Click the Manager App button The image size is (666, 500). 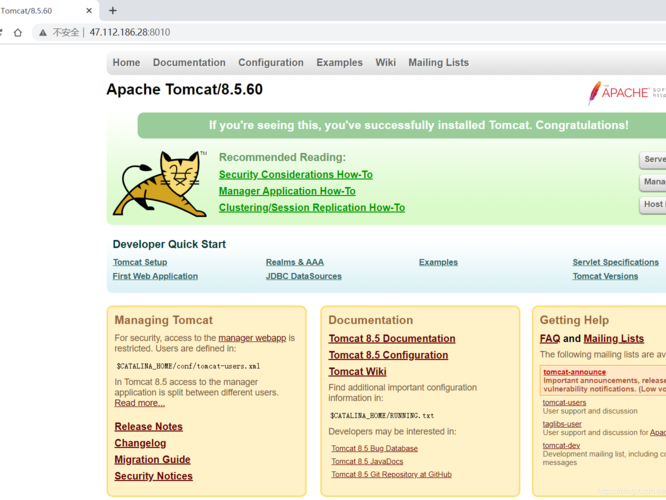tap(653, 182)
